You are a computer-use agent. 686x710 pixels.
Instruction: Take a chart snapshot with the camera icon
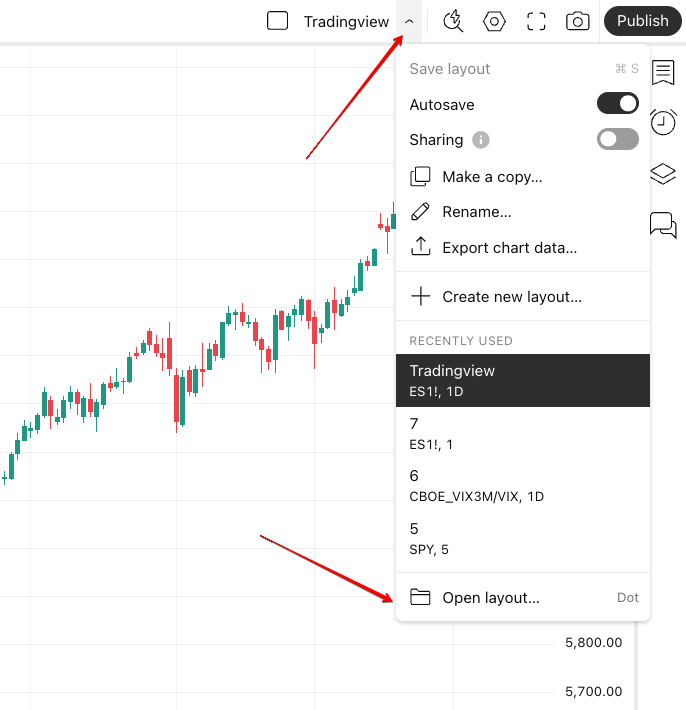(x=578, y=21)
